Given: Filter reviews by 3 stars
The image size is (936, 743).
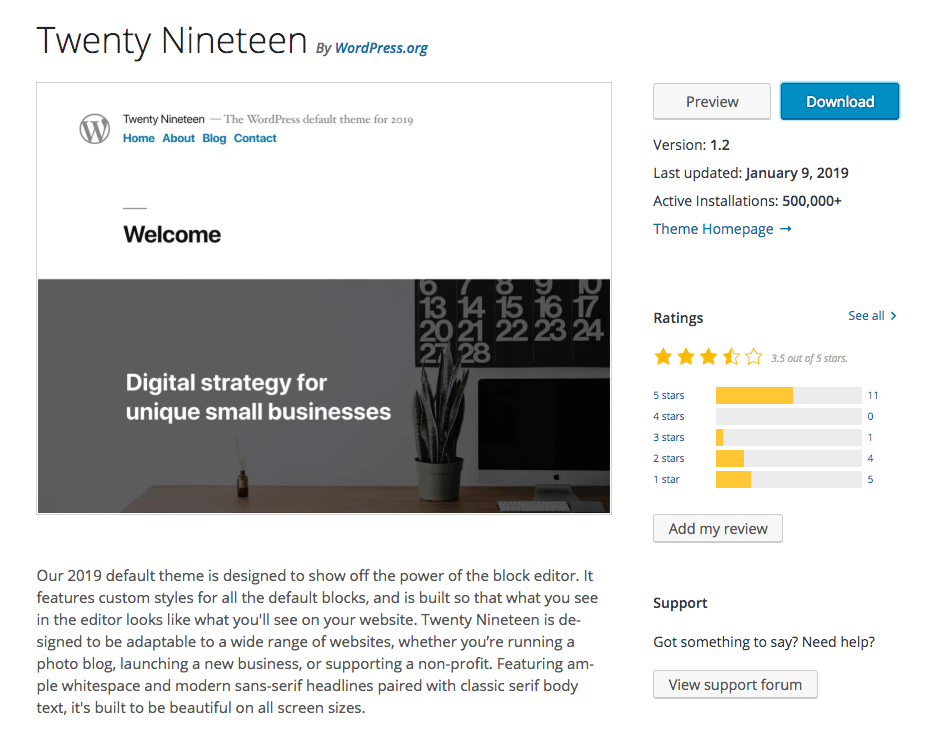Looking at the screenshot, I should 669,437.
